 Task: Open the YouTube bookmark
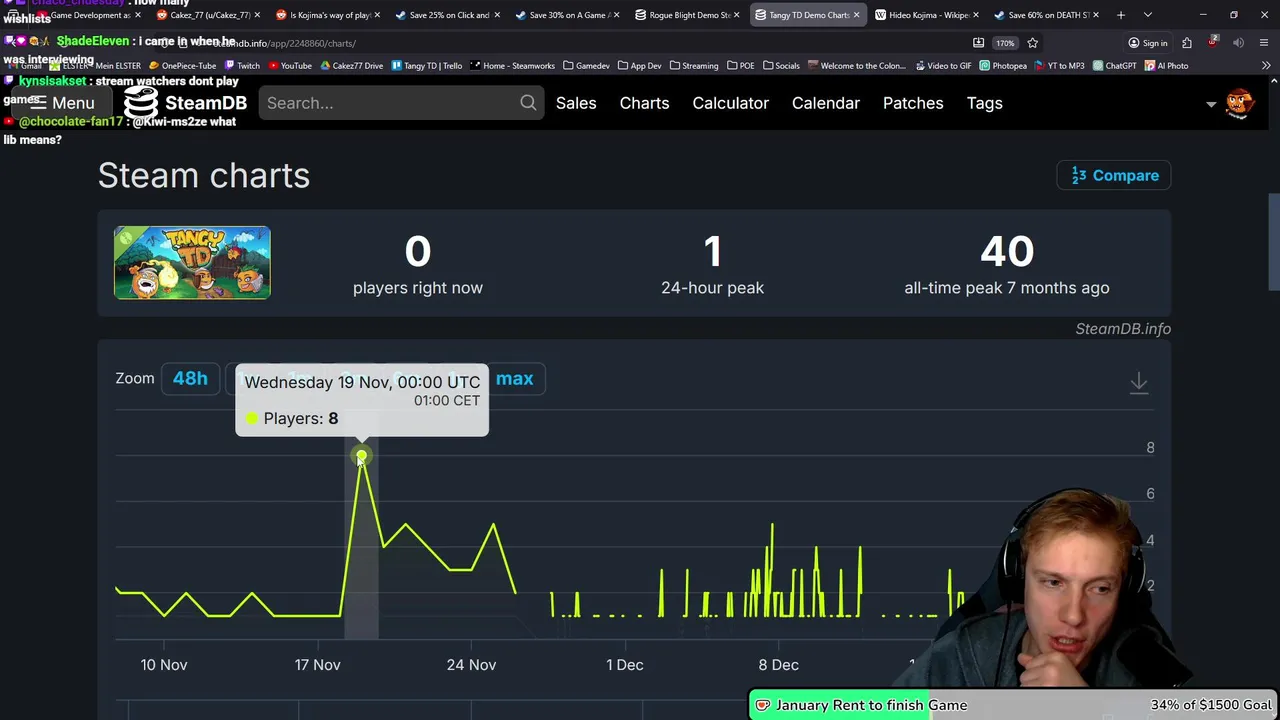(x=289, y=66)
